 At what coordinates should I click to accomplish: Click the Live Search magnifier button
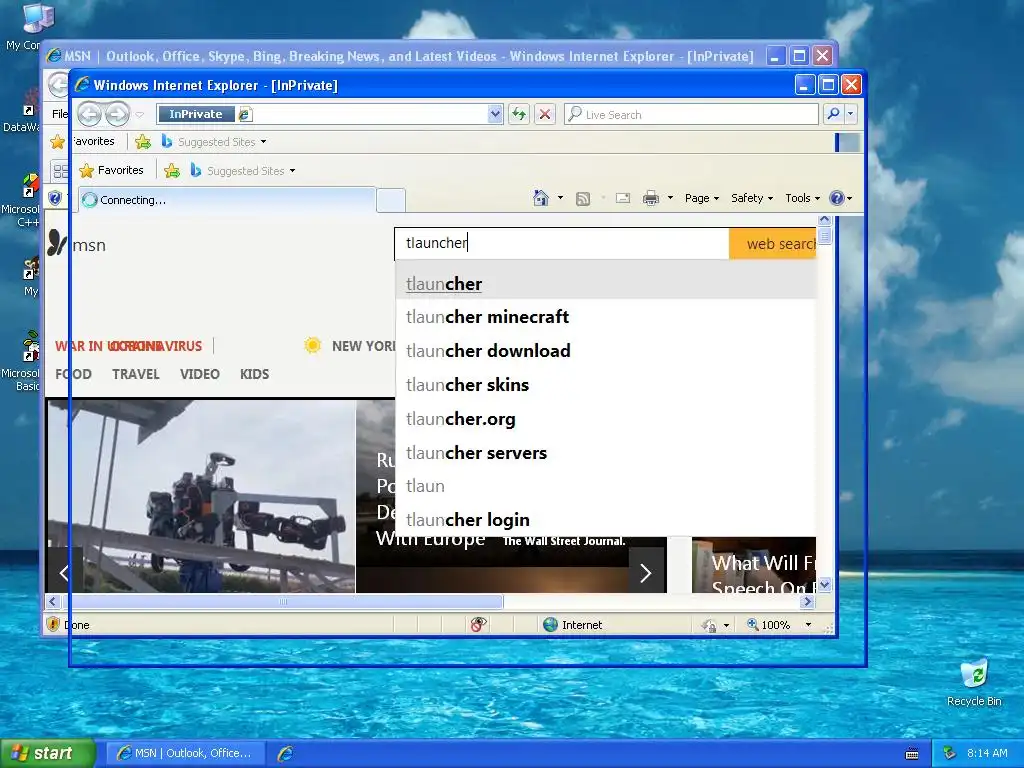pyautogui.click(x=833, y=114)
